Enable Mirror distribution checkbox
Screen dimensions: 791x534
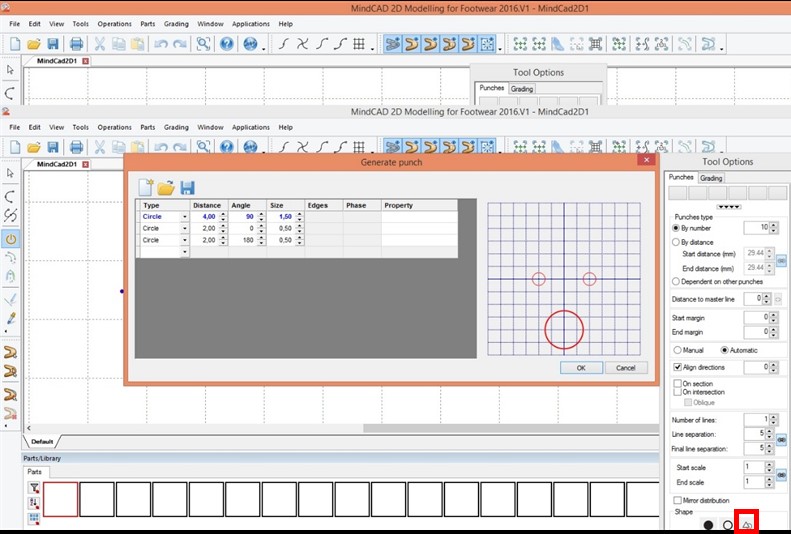point(677,500)
